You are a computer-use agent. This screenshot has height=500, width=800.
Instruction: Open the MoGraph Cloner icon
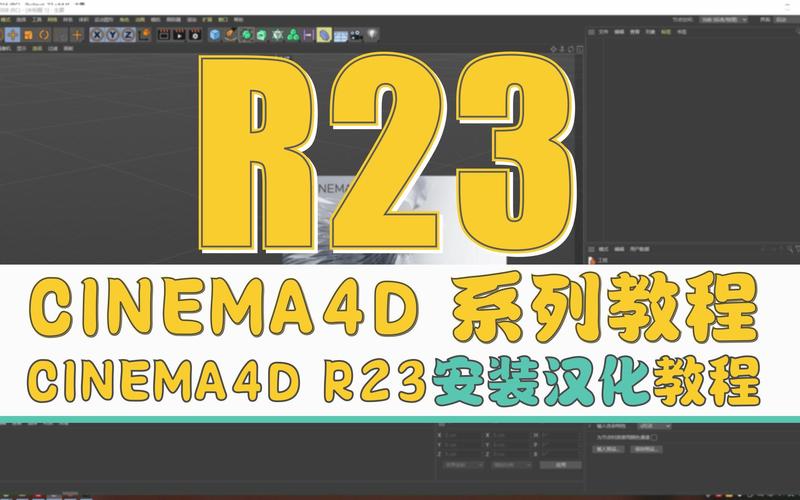pyautogui.click(x=277, y=35)
